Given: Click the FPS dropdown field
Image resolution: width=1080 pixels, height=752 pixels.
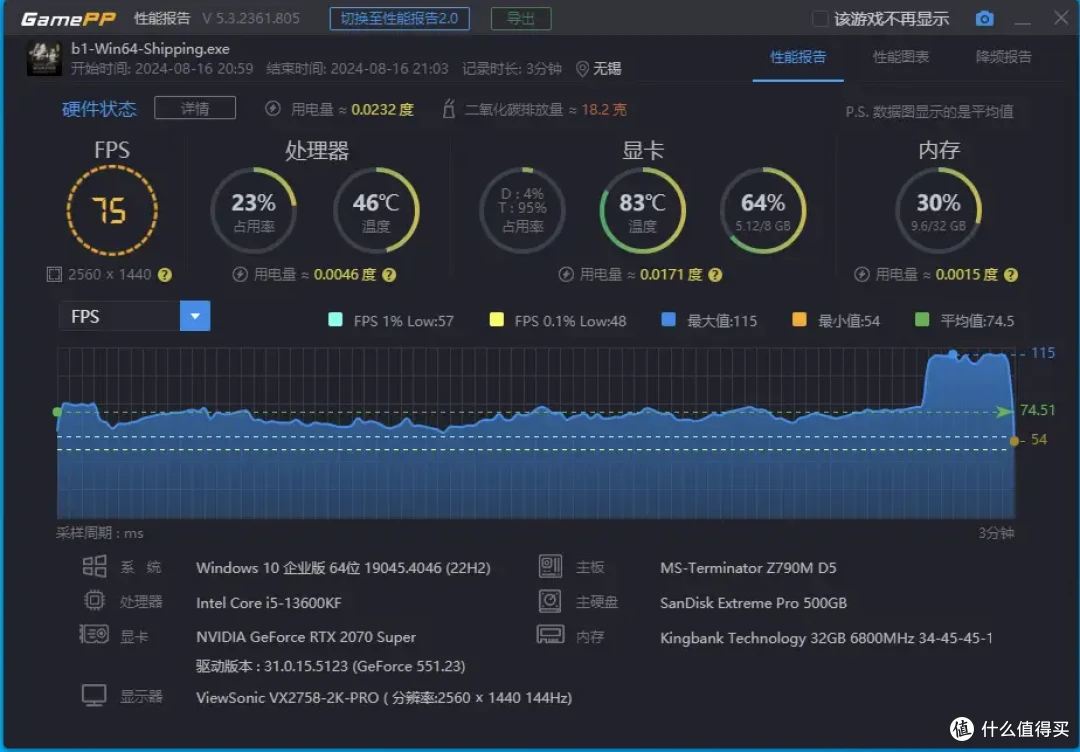Looking at the screenshot, I should 134,316.
